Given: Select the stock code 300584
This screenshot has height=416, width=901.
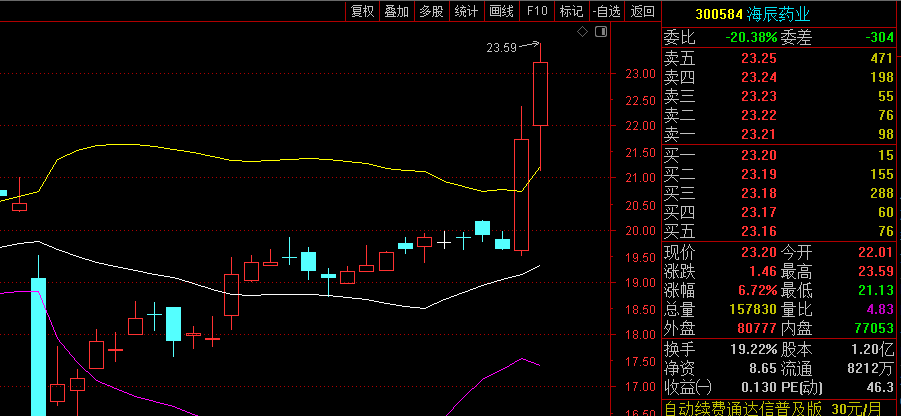Looking at the screenshot, I should pyautogui.click(x=719, y=13).
